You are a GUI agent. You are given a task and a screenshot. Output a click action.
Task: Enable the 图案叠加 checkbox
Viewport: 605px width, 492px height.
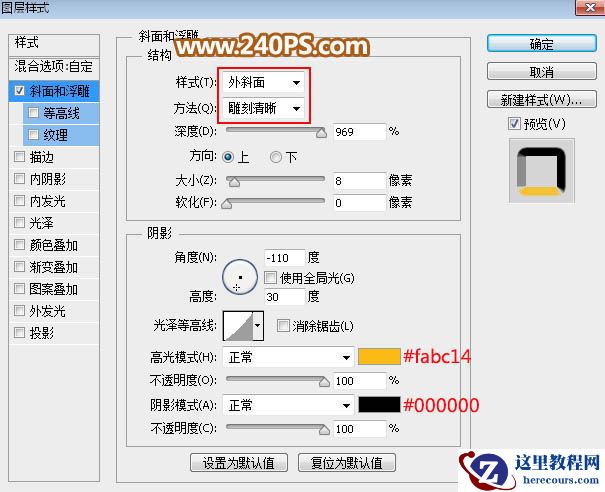tap(19, 288)
